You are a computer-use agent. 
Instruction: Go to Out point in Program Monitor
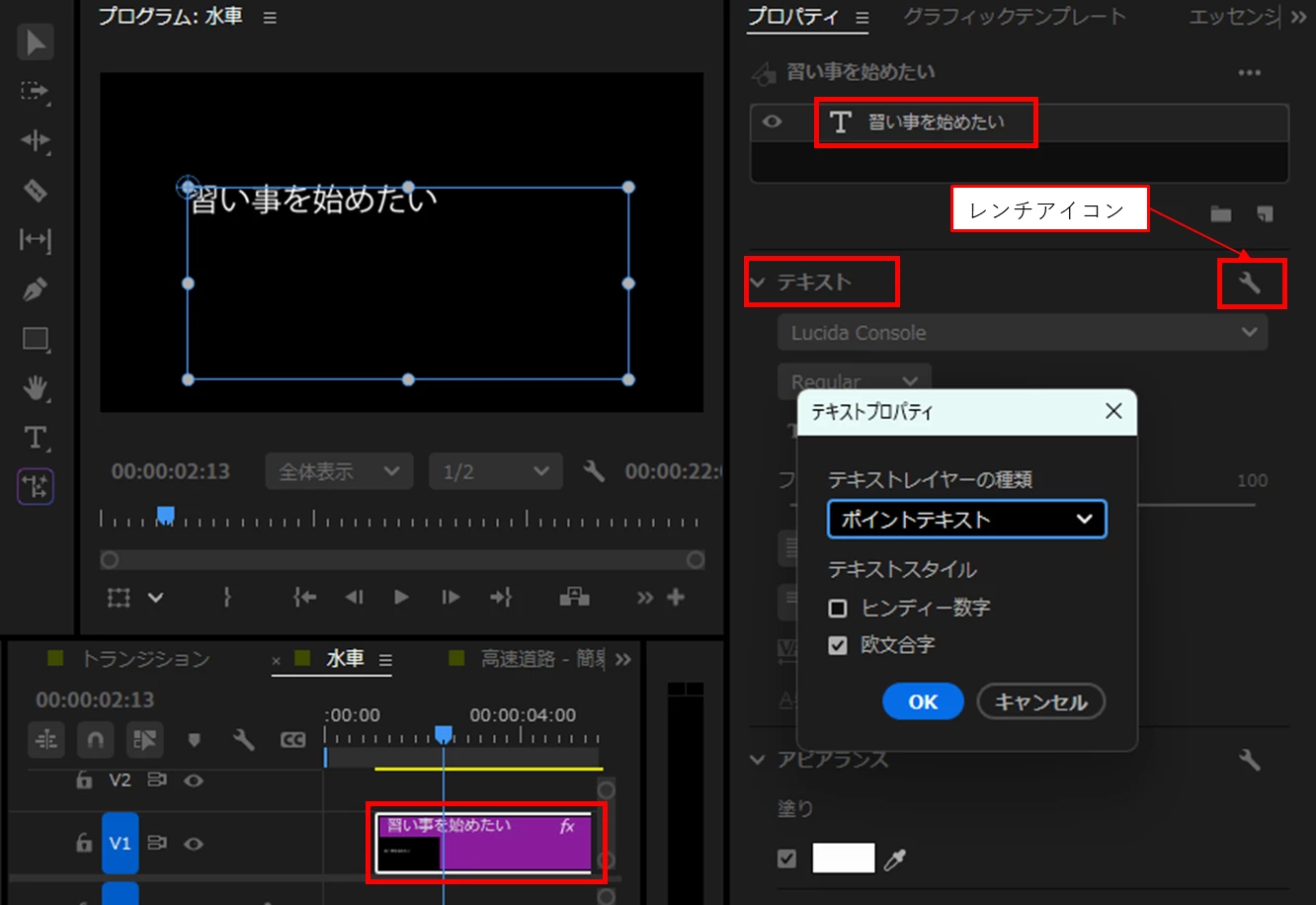point(501,597)
